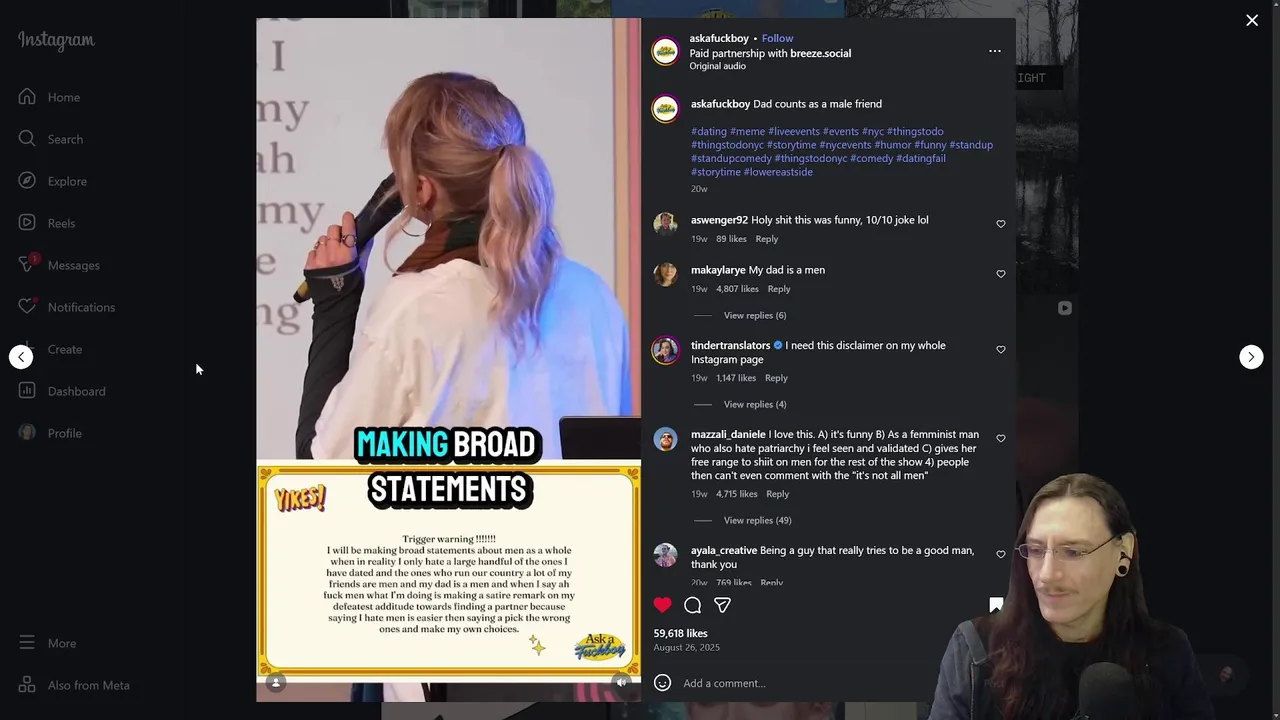Open the three-dot post options menu
This screenshot has height=720, width=1280.
coord(994,51)
